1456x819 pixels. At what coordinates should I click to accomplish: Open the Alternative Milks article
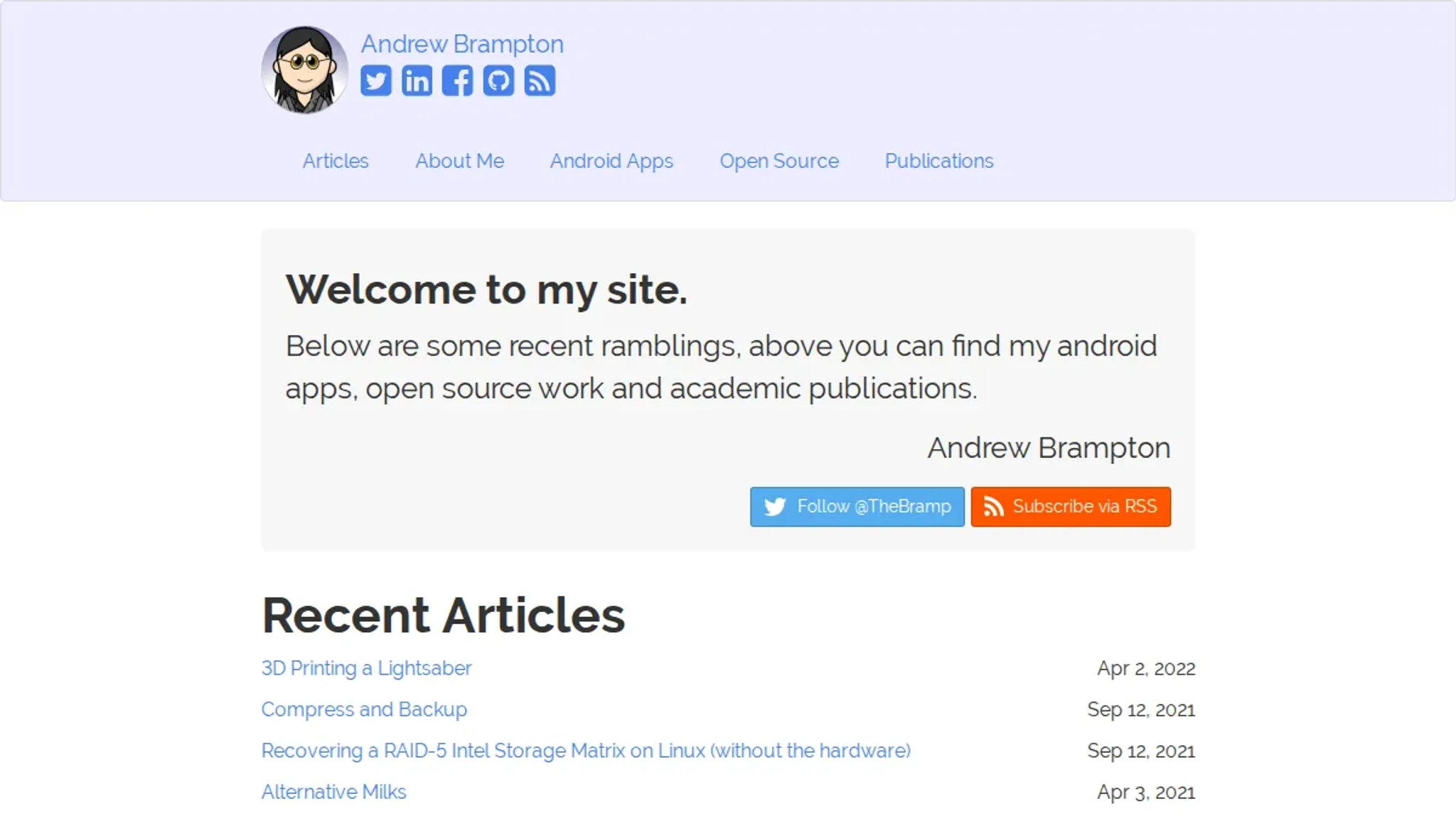click(333, 792)
